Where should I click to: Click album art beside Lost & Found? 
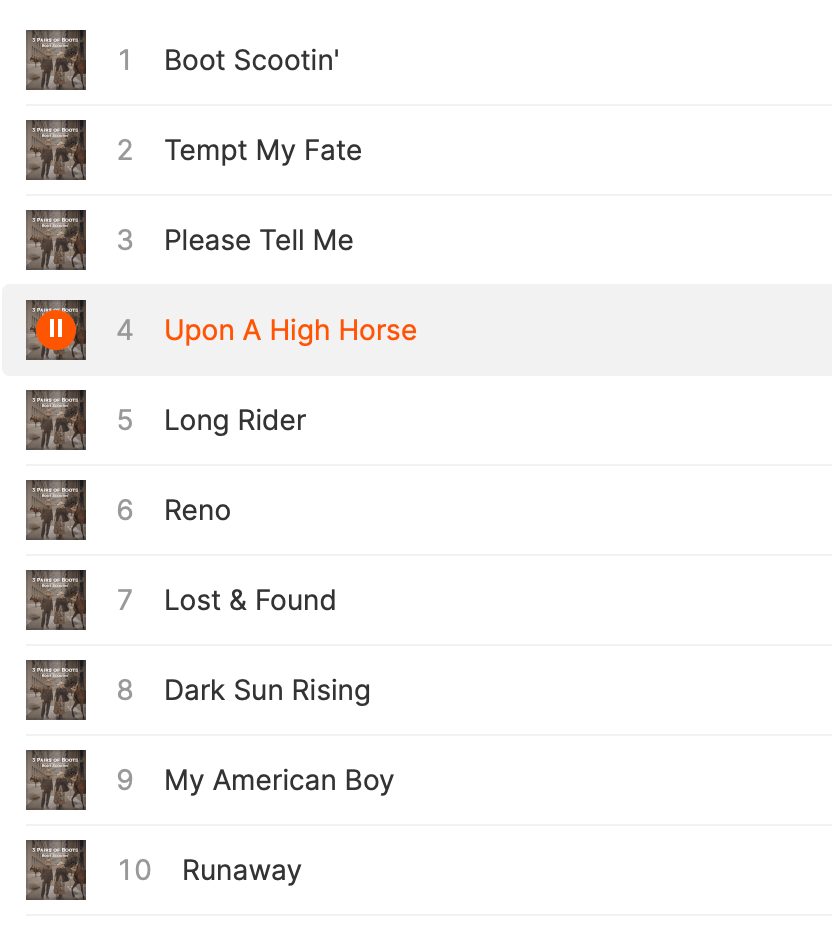click(x=56, y=600)
